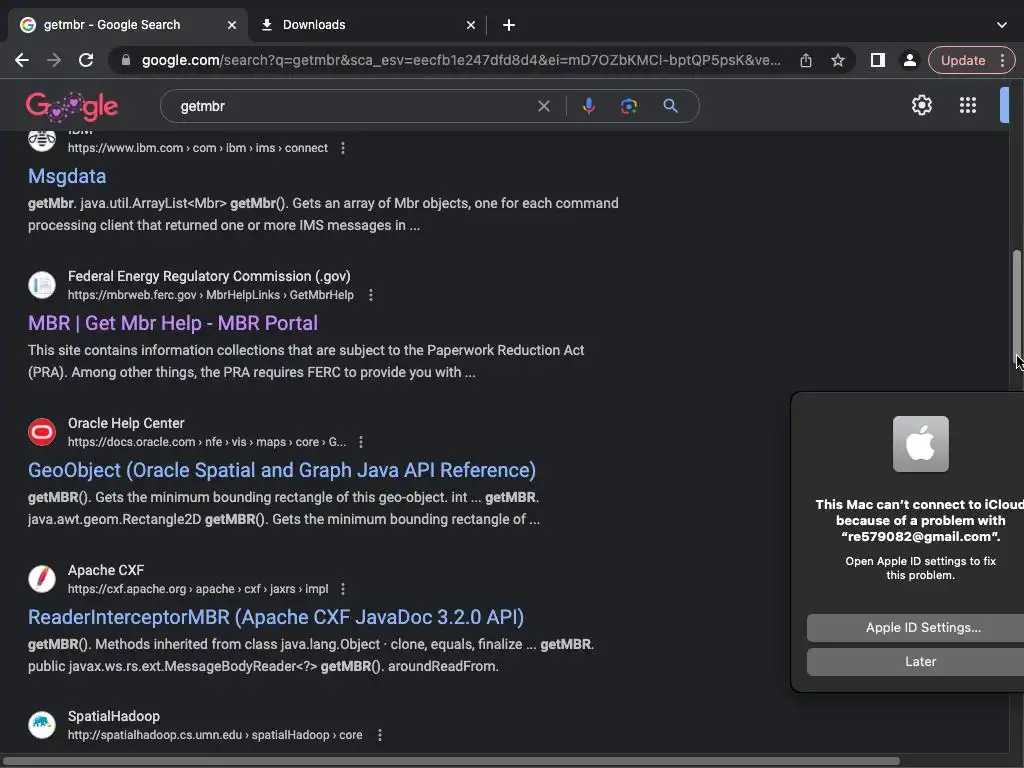Image resolution: width=1024 pixels, height=768 pixels.
Task: Click the getmbr search input field
Action: (353, 106)
